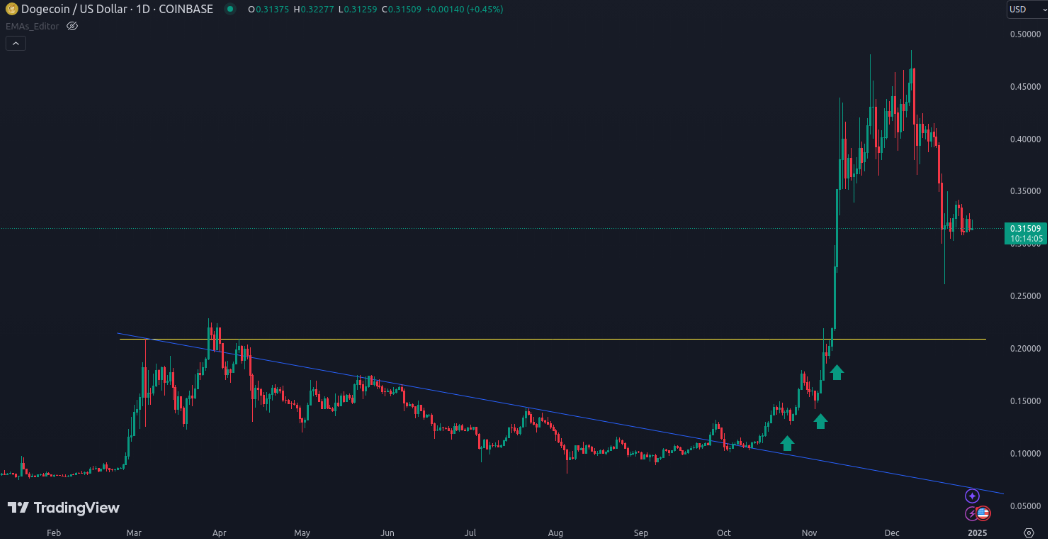
Task: Click the Dec label on time axis
Action: (892, 533)
